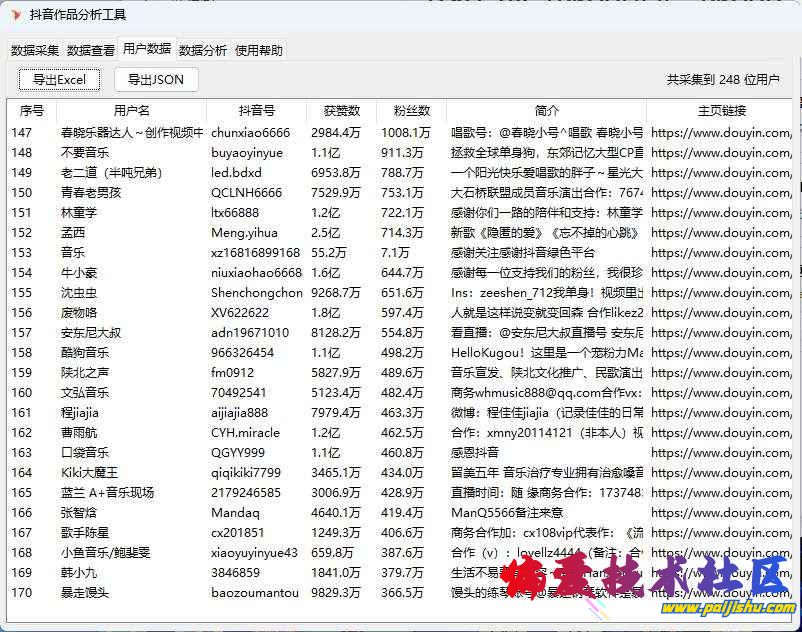Open the 数据查看 tab
The width and height of the screenshot is (802, 632).
click(91, 50)
